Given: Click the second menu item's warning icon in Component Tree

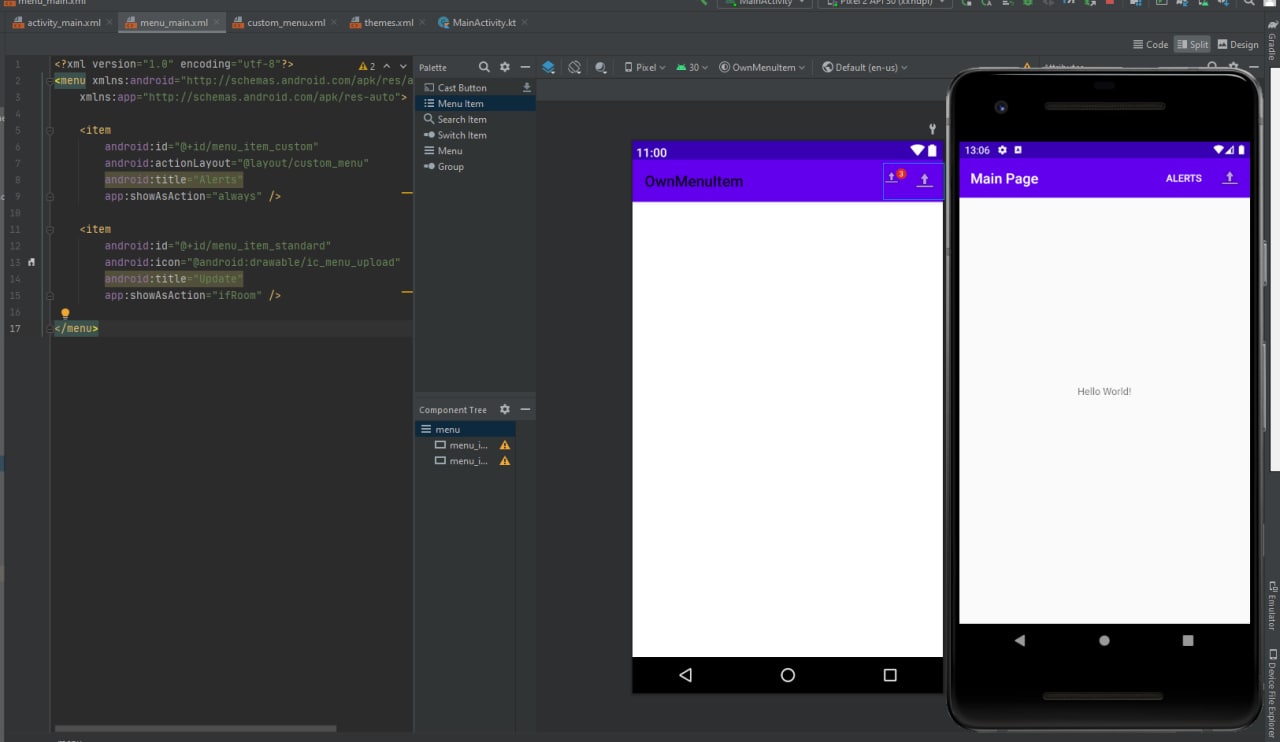Looking at the screenshot, I should point(505,461).
